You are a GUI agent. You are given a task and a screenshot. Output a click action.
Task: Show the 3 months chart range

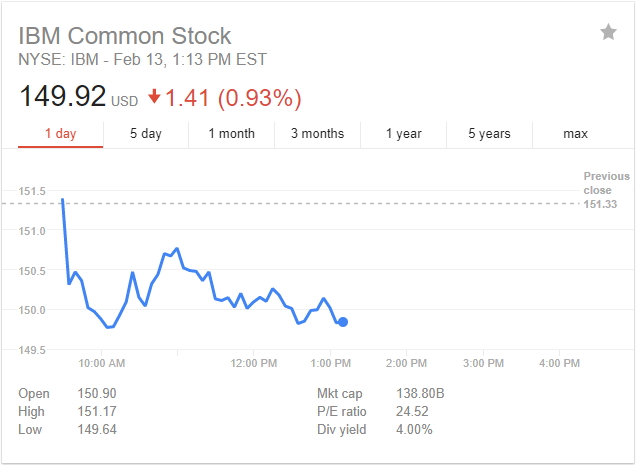pos(317,133)
